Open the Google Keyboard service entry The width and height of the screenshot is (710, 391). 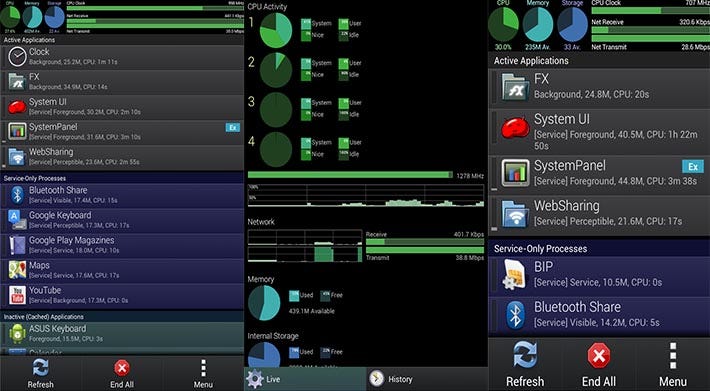(122, 220)
